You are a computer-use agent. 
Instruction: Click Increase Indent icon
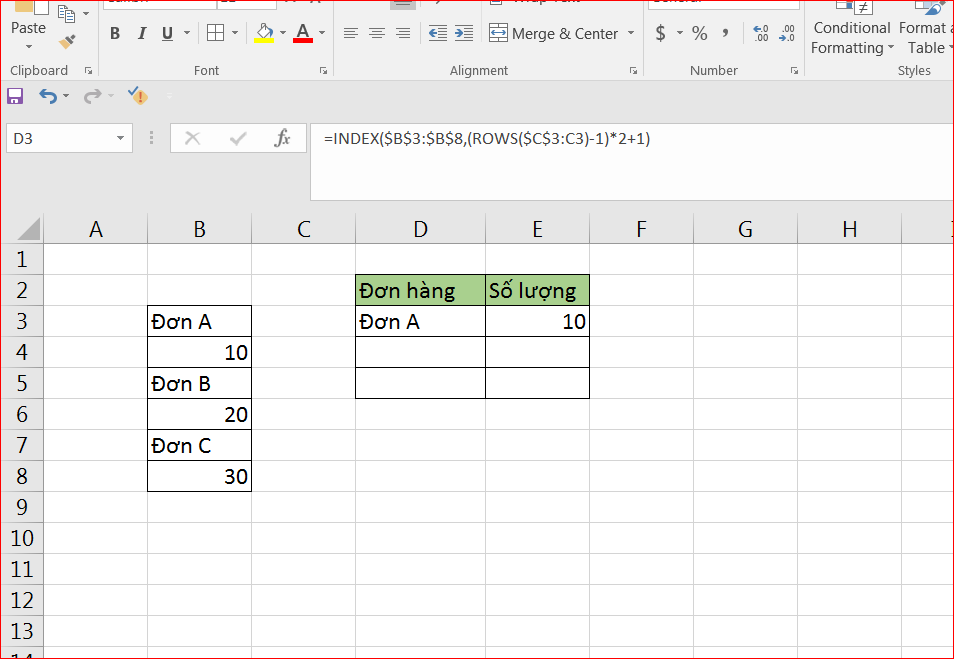(x=464, y=33)
